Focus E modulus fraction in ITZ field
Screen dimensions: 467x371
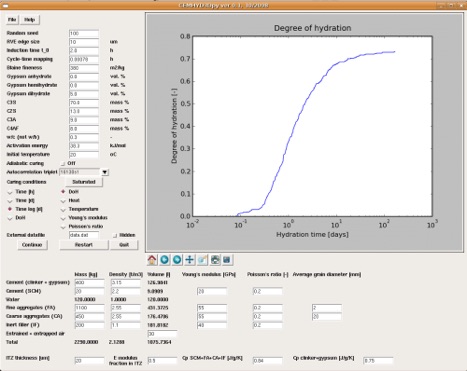pos(162,361)
